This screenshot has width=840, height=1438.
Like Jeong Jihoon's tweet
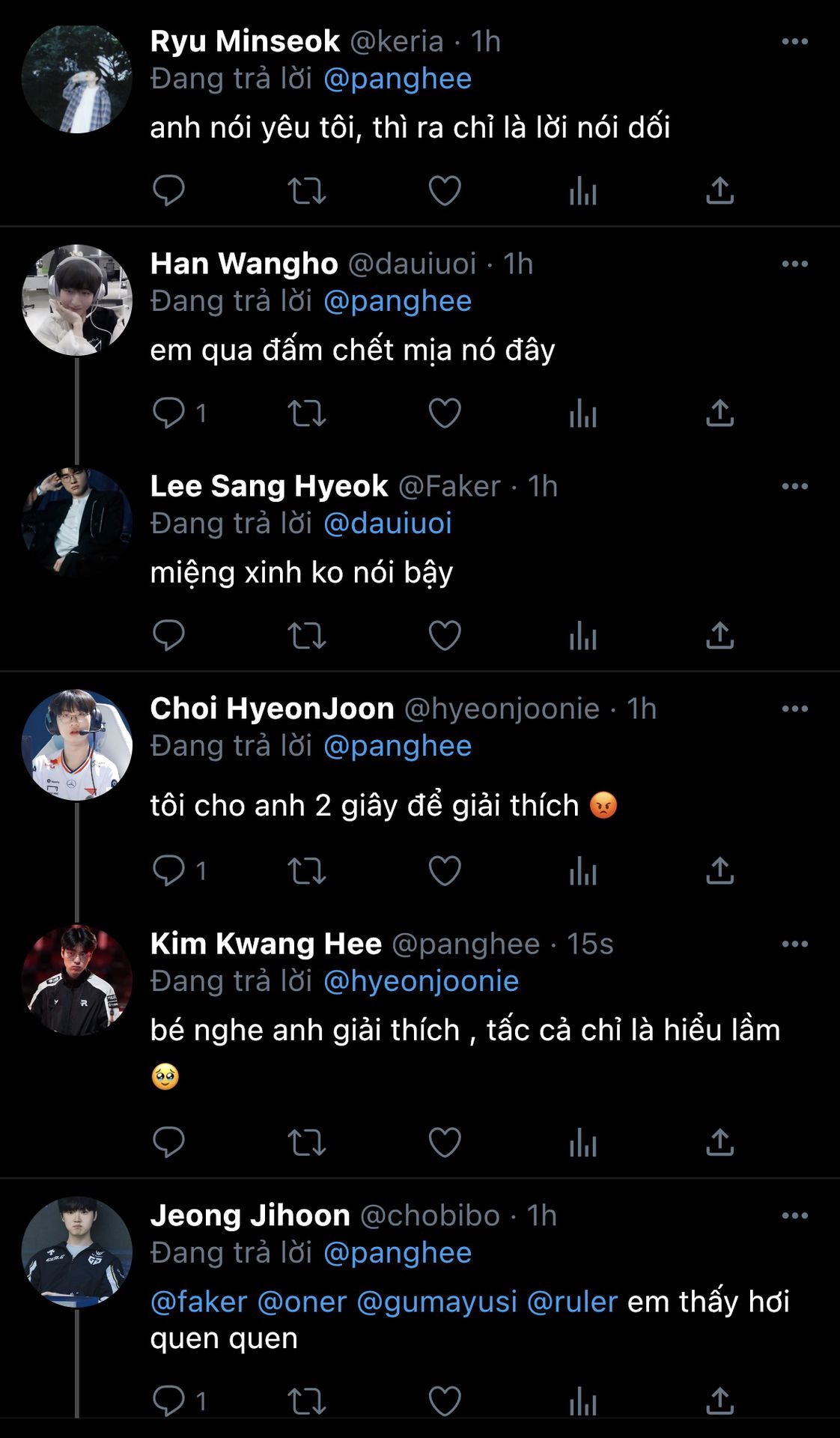point(444,1401)
